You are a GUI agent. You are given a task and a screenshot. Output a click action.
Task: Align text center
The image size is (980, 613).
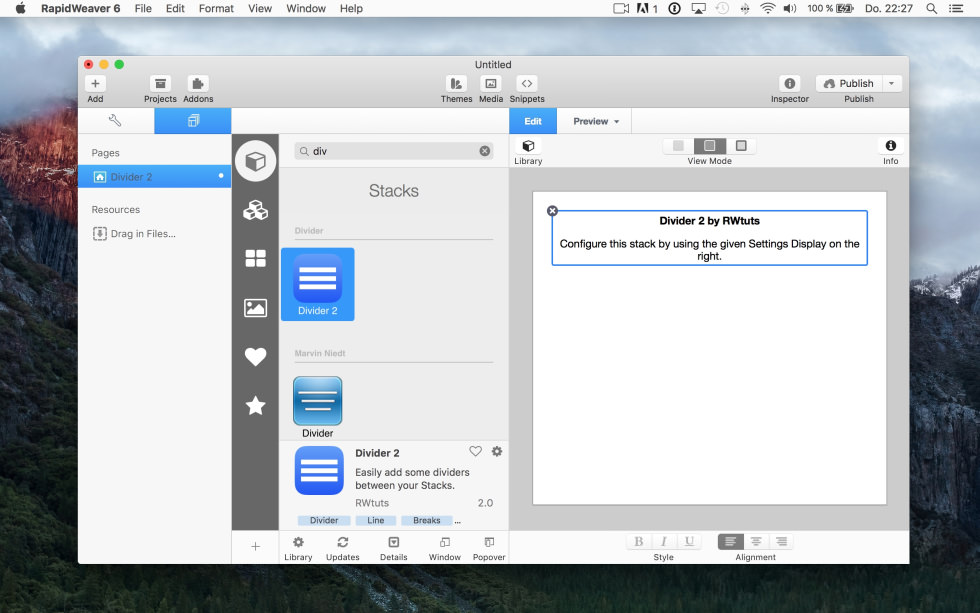[x=756, y=541]
